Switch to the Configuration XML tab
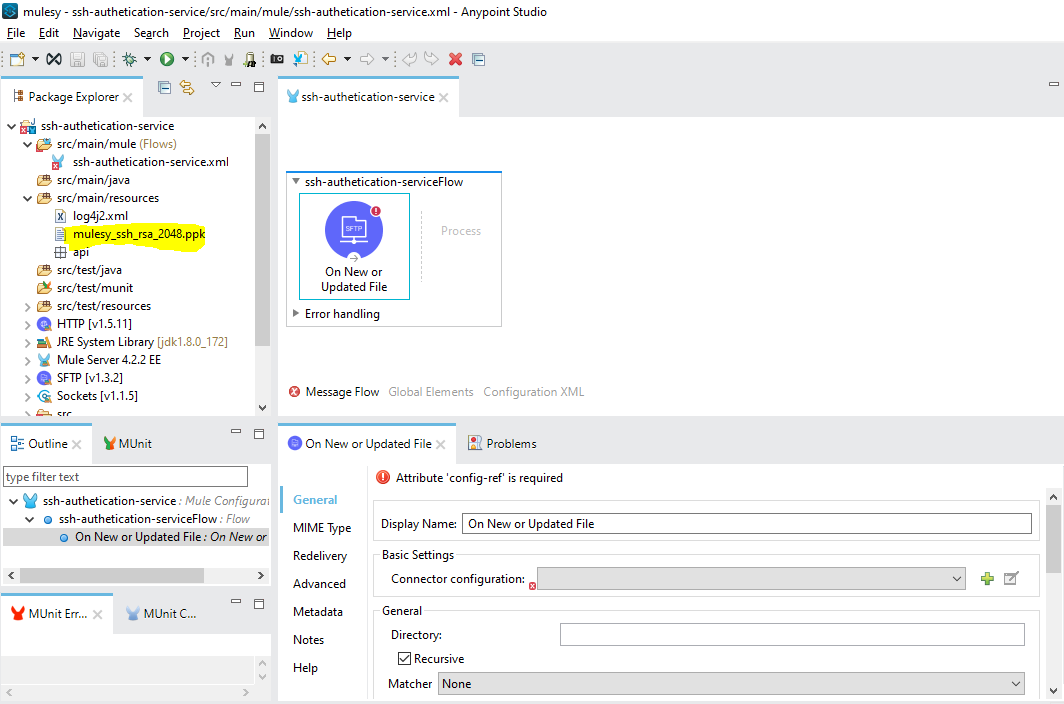The width and height of the screenshot is (1064, 704). click(533, 392)
